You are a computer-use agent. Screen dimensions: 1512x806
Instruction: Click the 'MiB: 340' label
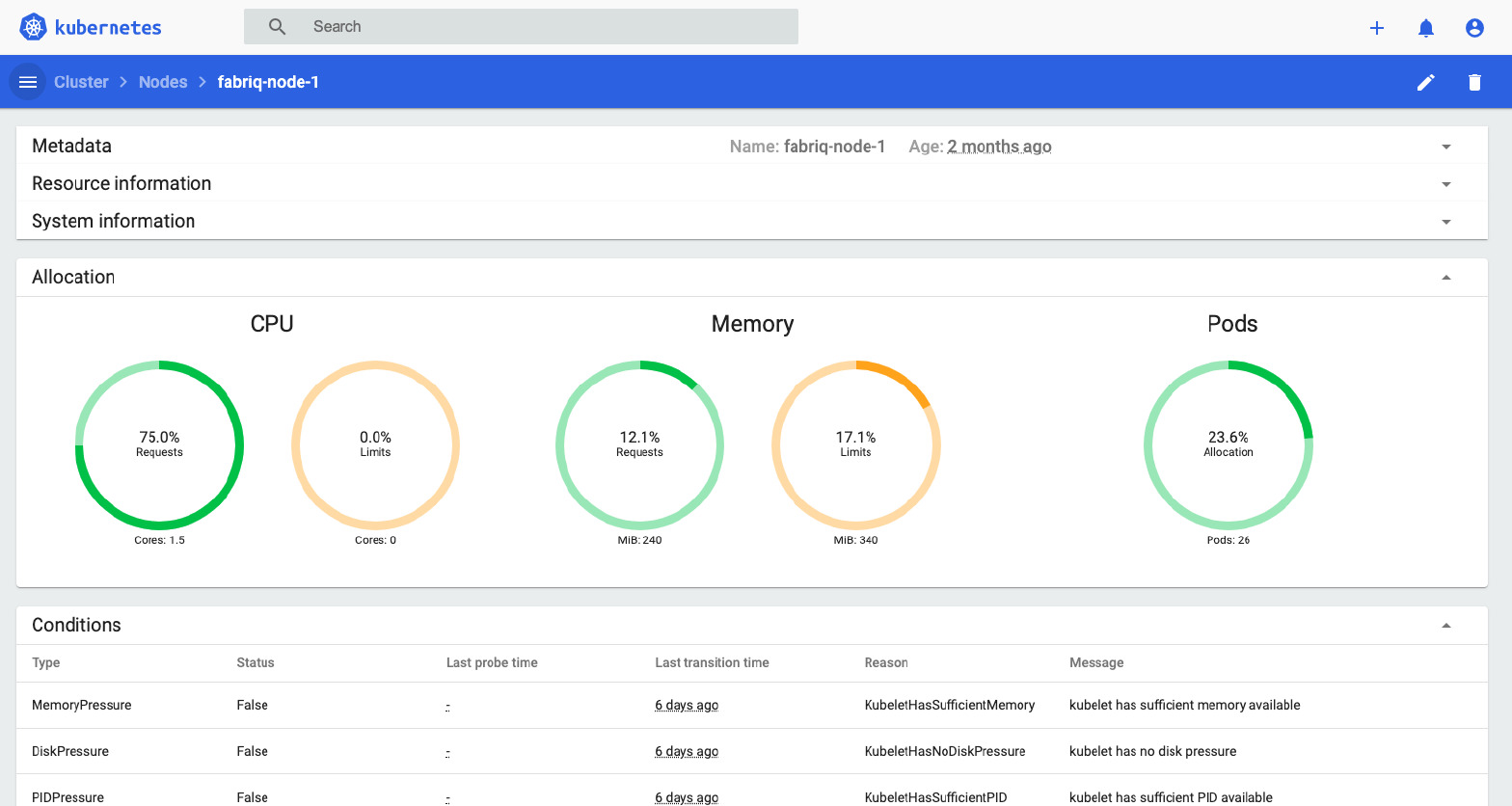click(855, 540)
